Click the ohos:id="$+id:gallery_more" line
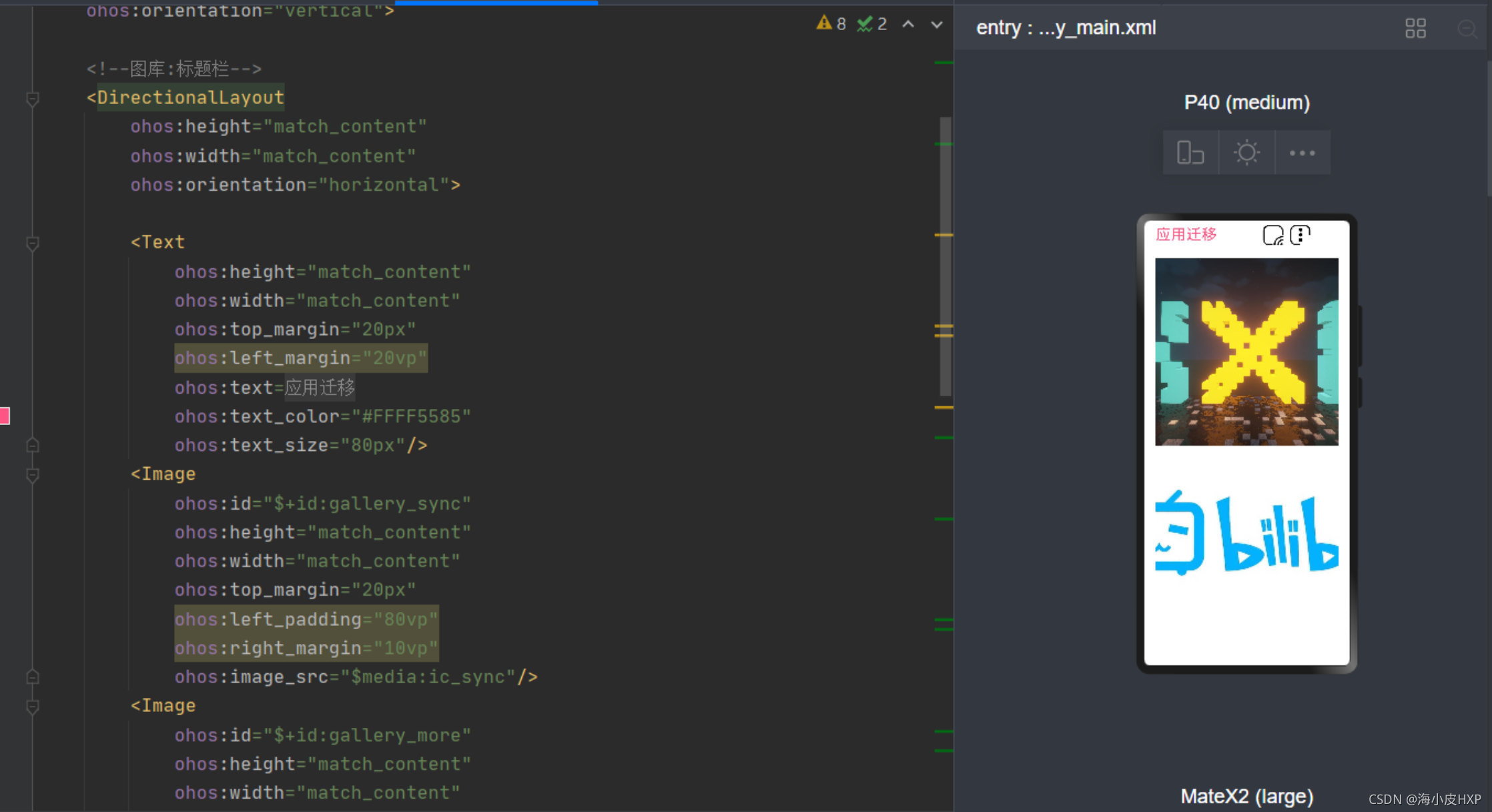The image size is (1492, 812). pos(323,735)
